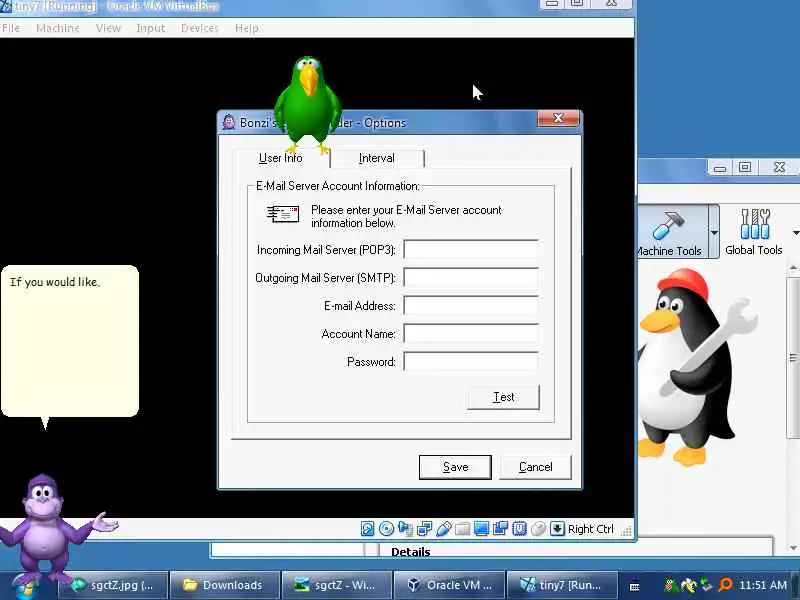Viewport: 800px width, 600px height.
Task: Click the video capture icon in VM status bar
Action: pyautogui.click(x=500, y=529)
